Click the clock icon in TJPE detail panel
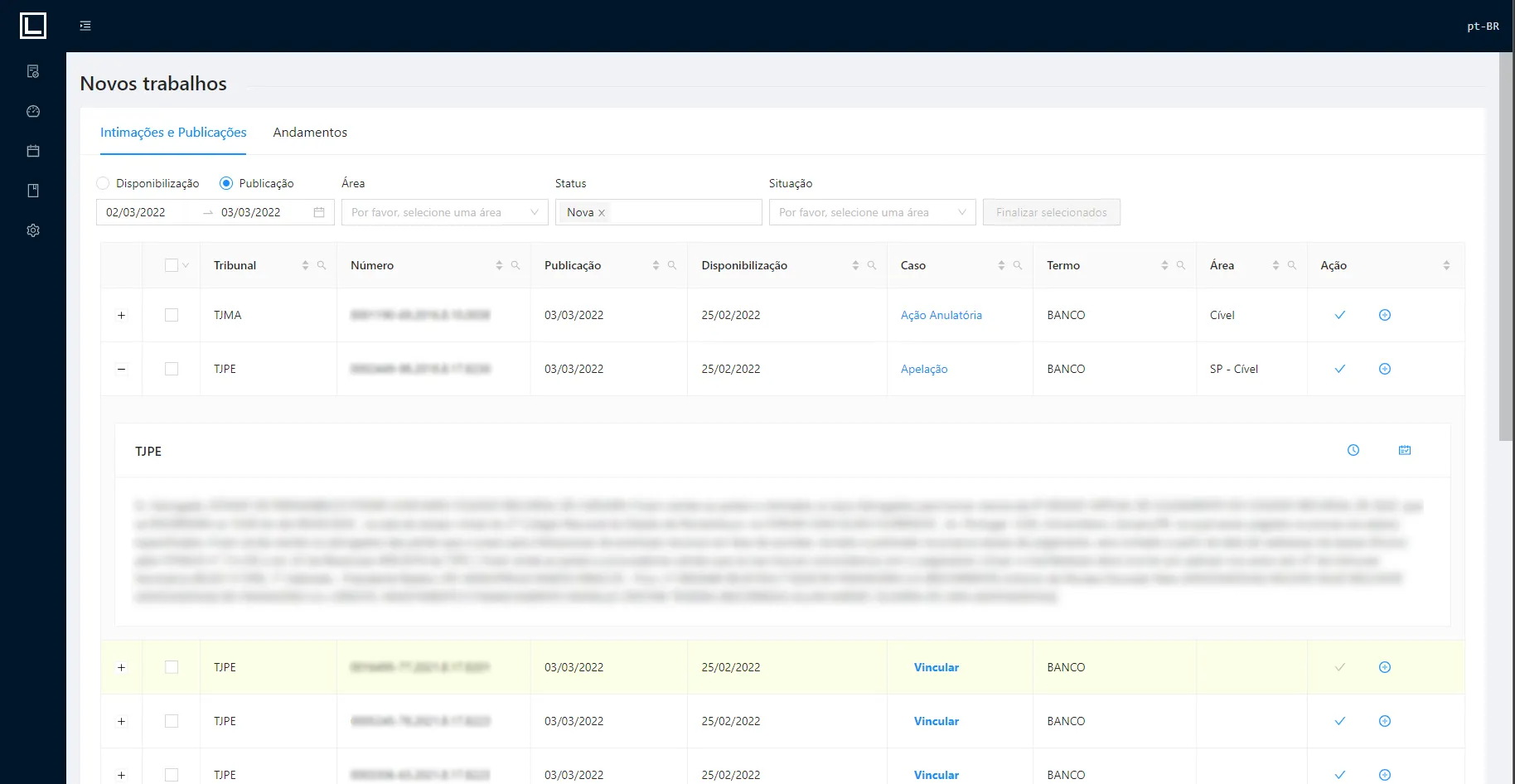 [x=1353, y=450]
